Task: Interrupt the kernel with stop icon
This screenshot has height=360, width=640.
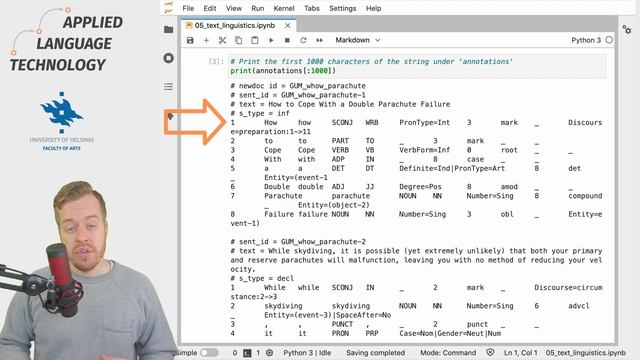Action: 287,40
